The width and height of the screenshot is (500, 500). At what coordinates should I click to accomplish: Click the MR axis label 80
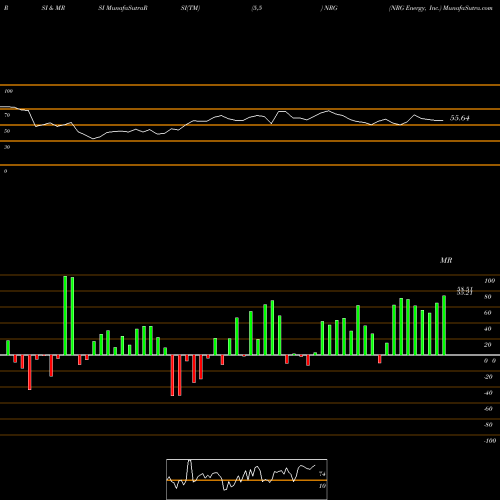tap(488, 297)
